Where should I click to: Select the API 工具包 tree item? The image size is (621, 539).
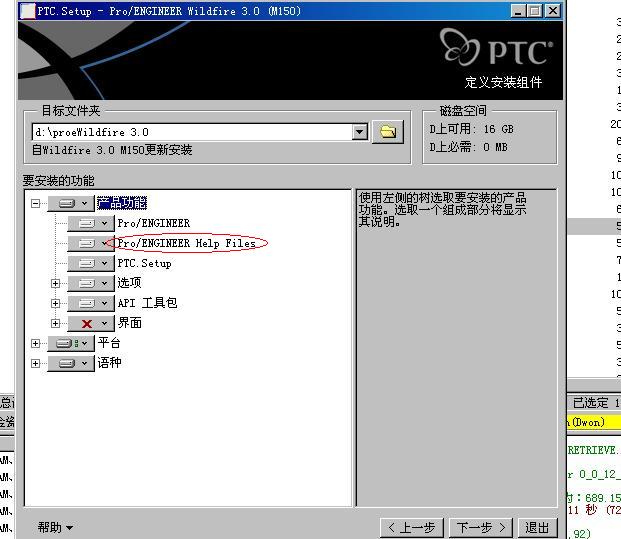(x=147, y=303)
